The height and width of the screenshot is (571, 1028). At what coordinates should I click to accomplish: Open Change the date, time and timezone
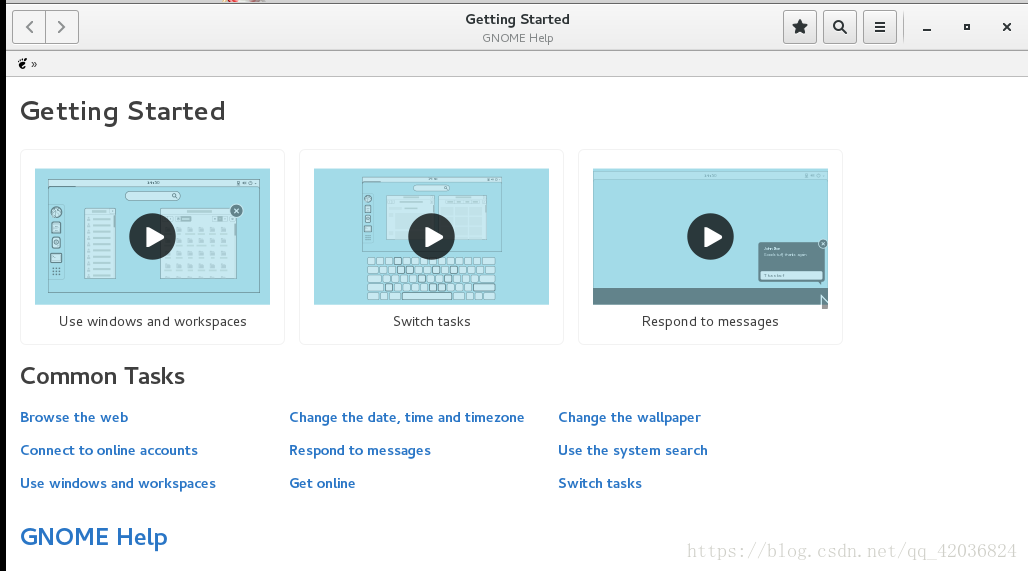pyautogui.click(x=406, y=418)
